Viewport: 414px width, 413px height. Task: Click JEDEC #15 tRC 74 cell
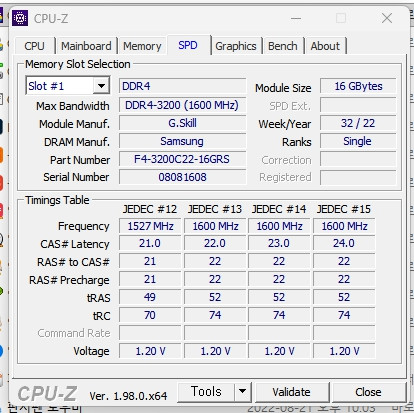coord(344,315)
